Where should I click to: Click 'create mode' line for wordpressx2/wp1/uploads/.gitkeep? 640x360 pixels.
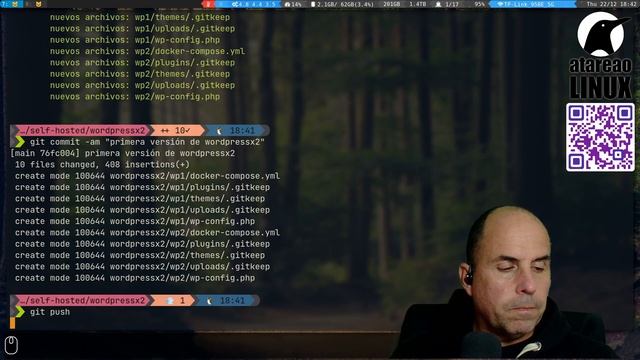click(x=142, y=210)
